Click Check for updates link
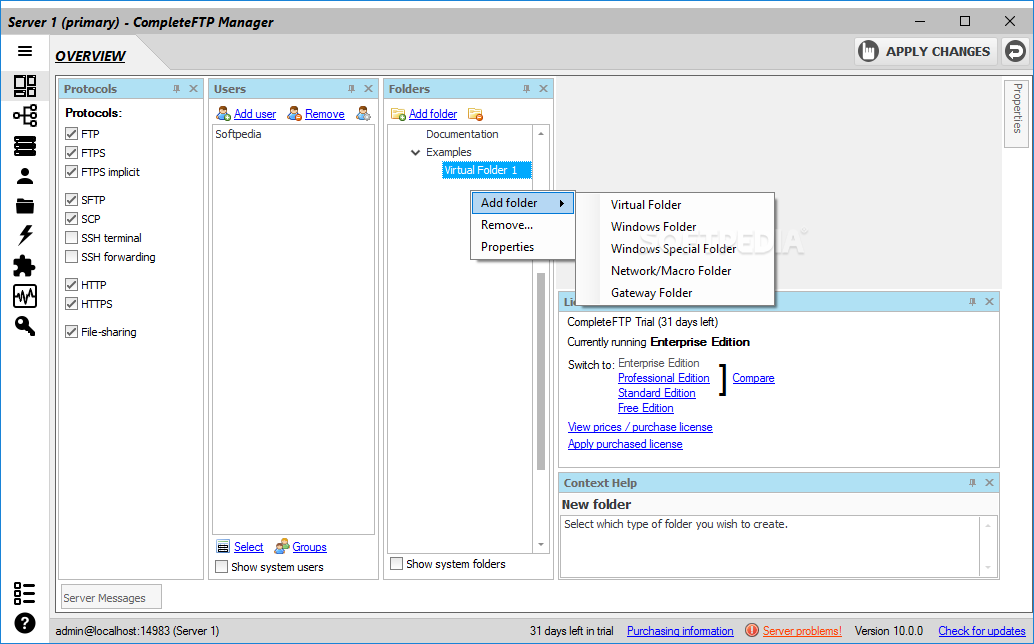 pos(982,631)
